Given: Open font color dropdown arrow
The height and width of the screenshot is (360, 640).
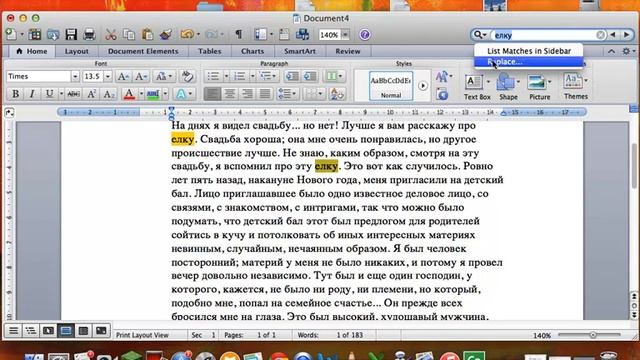Looking at the screenshot, I should [x=141, y=94].
